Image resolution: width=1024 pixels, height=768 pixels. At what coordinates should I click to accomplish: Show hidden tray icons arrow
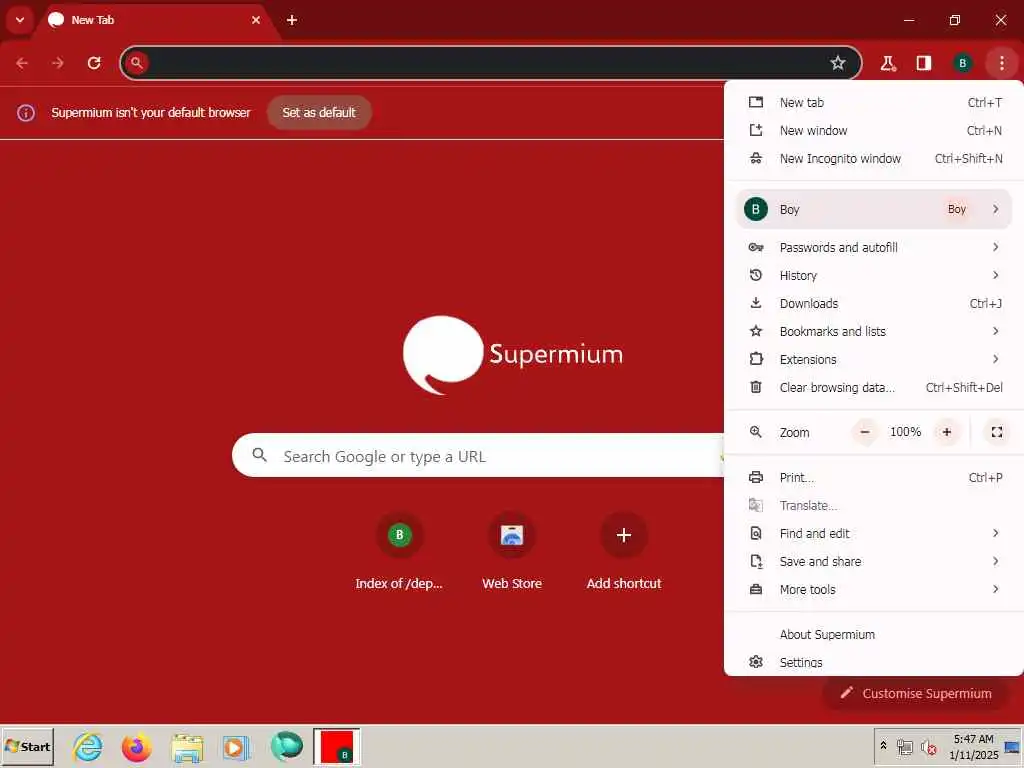pyautogui.click(x=884, y=745)
